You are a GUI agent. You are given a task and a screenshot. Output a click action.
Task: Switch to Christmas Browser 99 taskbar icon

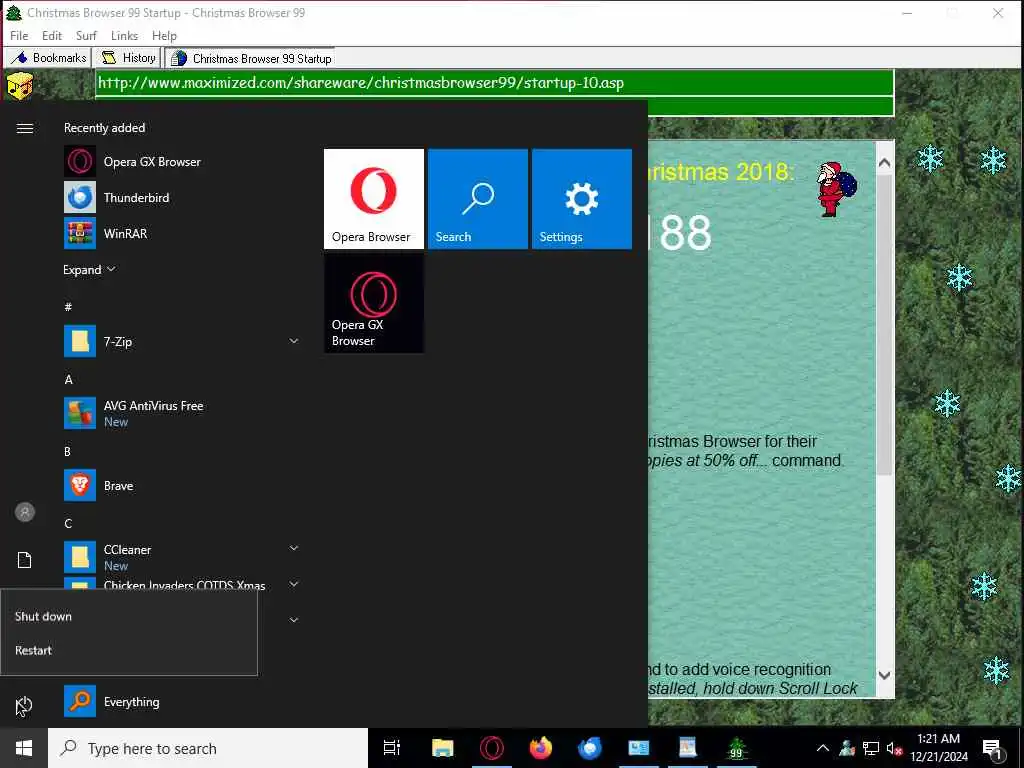pos(737,748)
